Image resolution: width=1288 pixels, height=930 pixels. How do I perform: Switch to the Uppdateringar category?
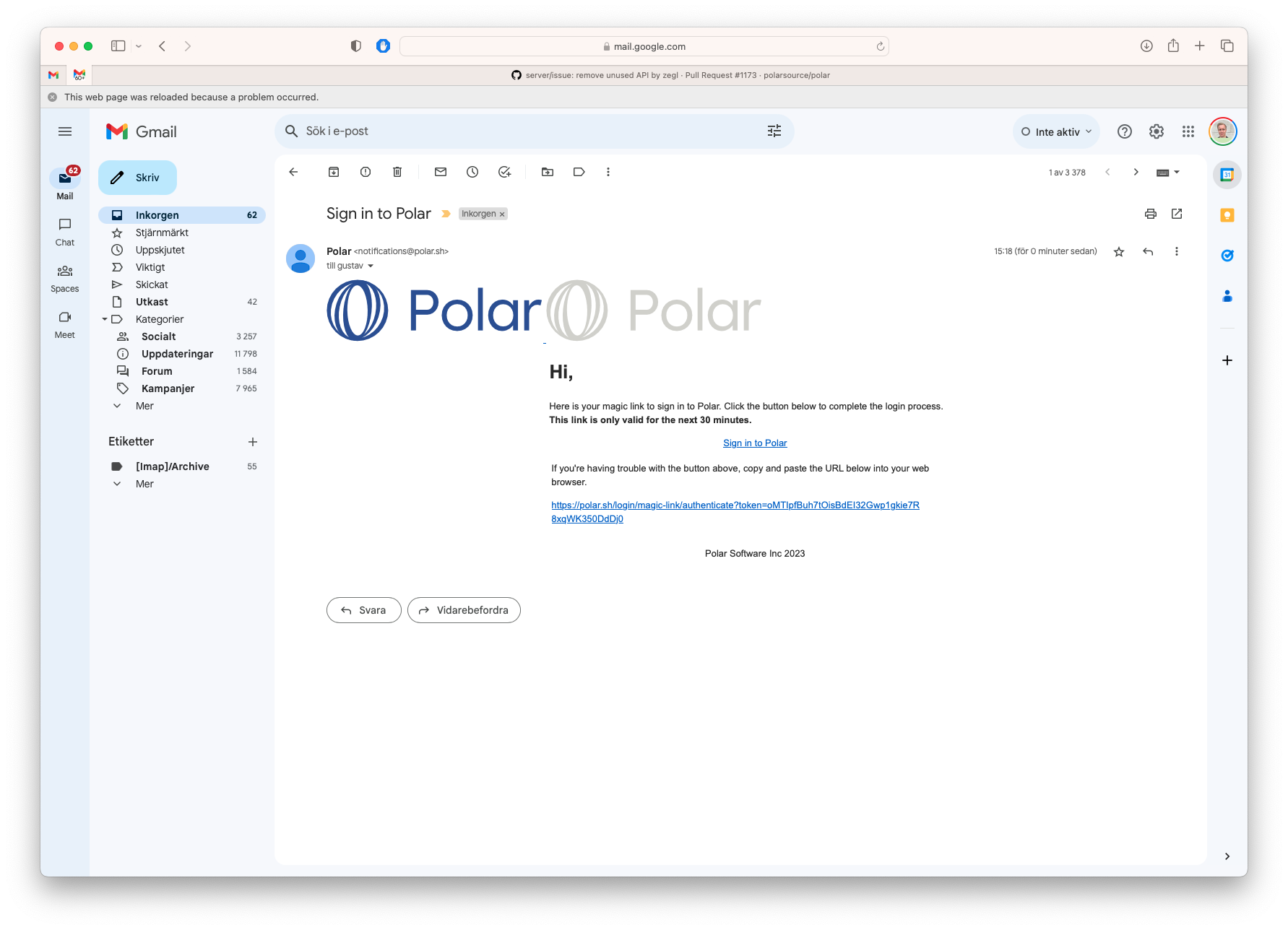(177, 354)
